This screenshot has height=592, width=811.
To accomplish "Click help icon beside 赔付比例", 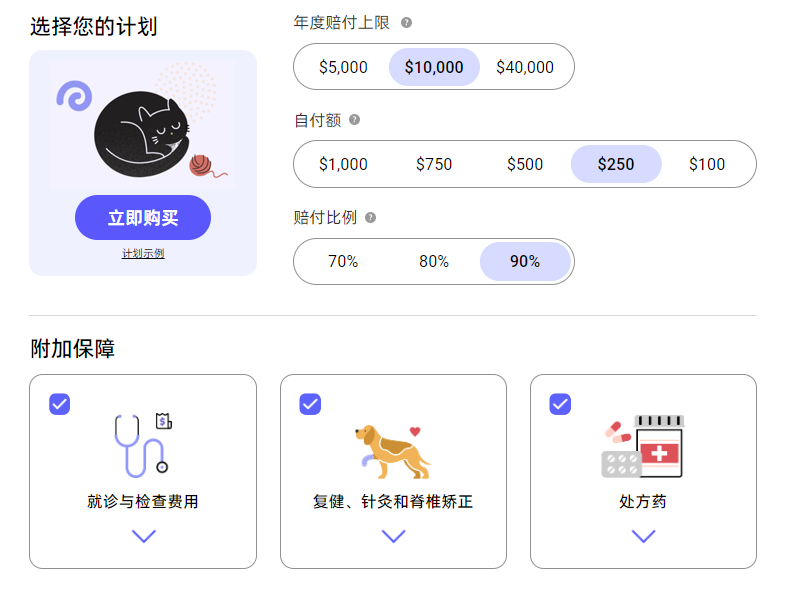I will click(x=370, y=218).
